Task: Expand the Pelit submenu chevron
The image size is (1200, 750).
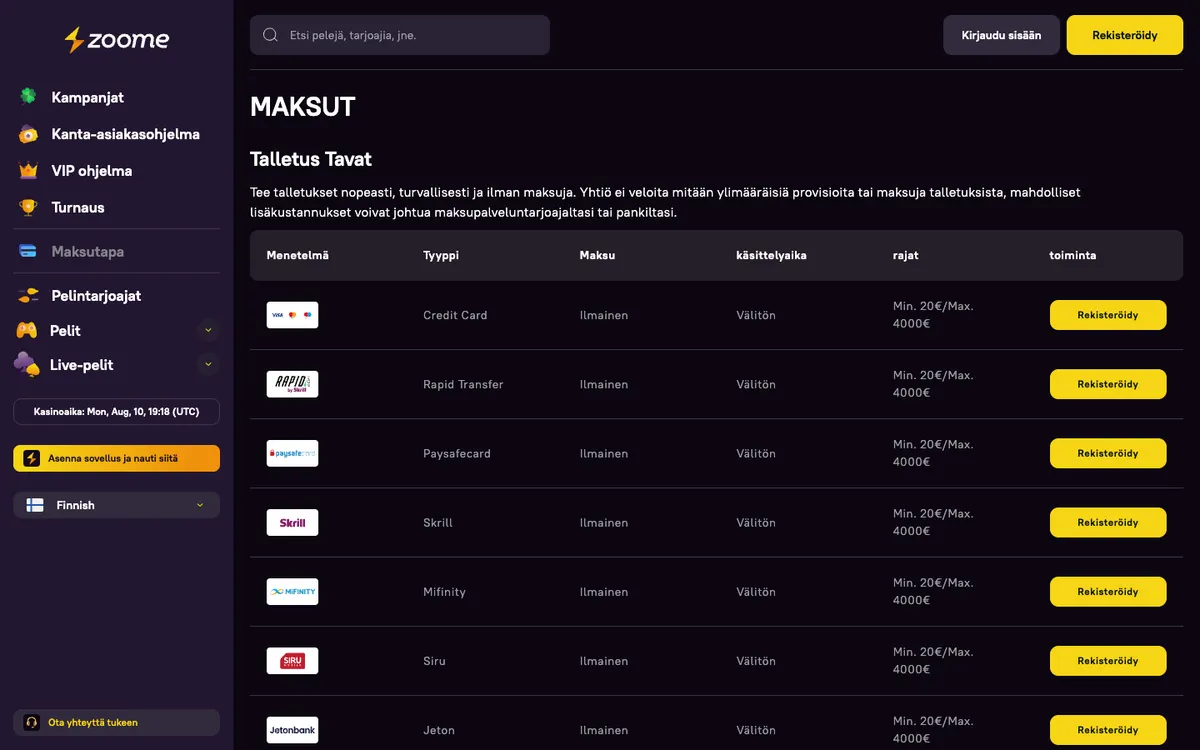Action: (x=208, y=330)
